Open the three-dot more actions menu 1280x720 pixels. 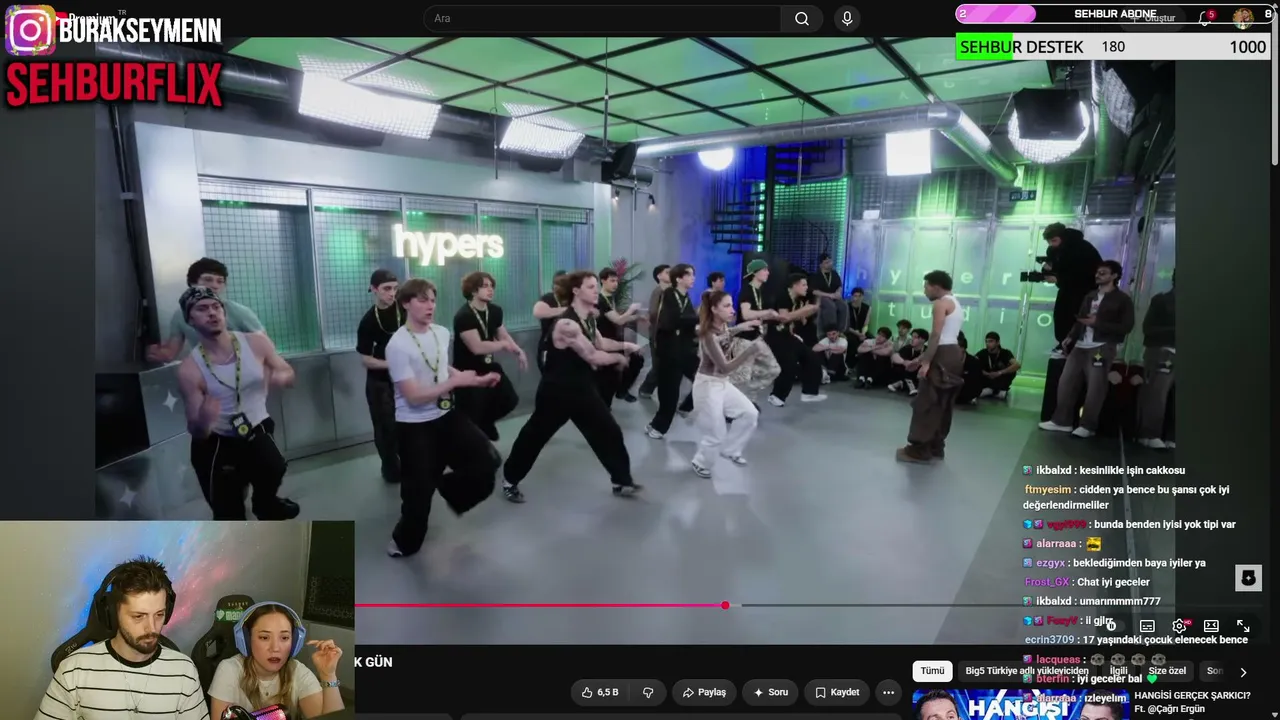pos(888,692)
